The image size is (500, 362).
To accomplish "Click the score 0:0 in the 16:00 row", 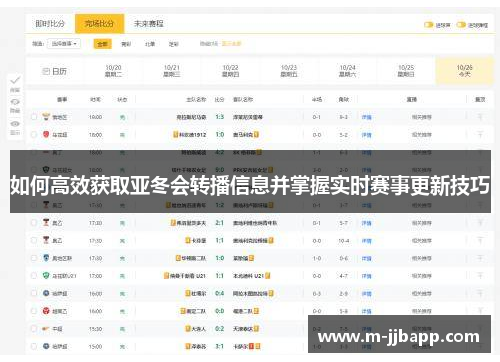I will [219, 311].
